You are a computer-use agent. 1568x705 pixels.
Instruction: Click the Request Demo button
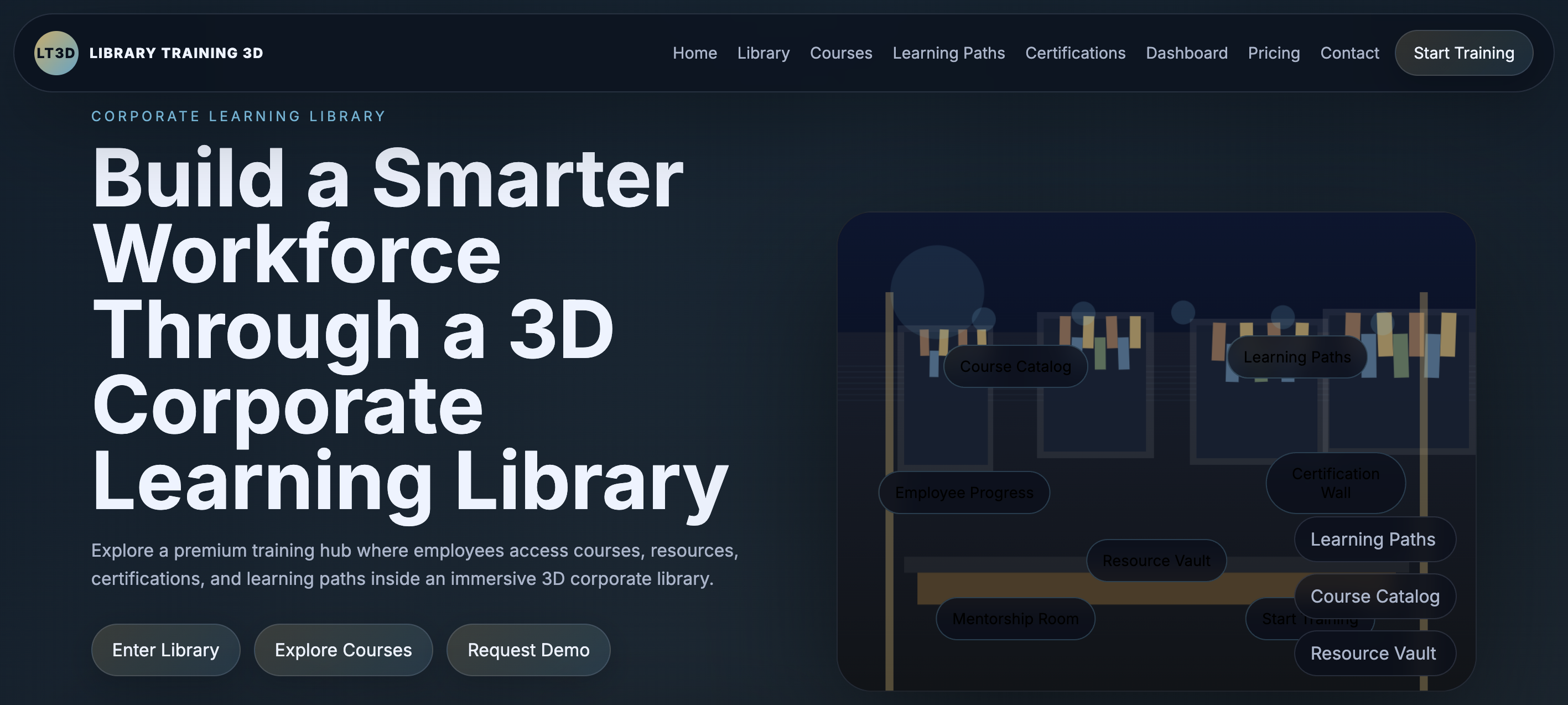pyautogui.click(x=528, y=650)
